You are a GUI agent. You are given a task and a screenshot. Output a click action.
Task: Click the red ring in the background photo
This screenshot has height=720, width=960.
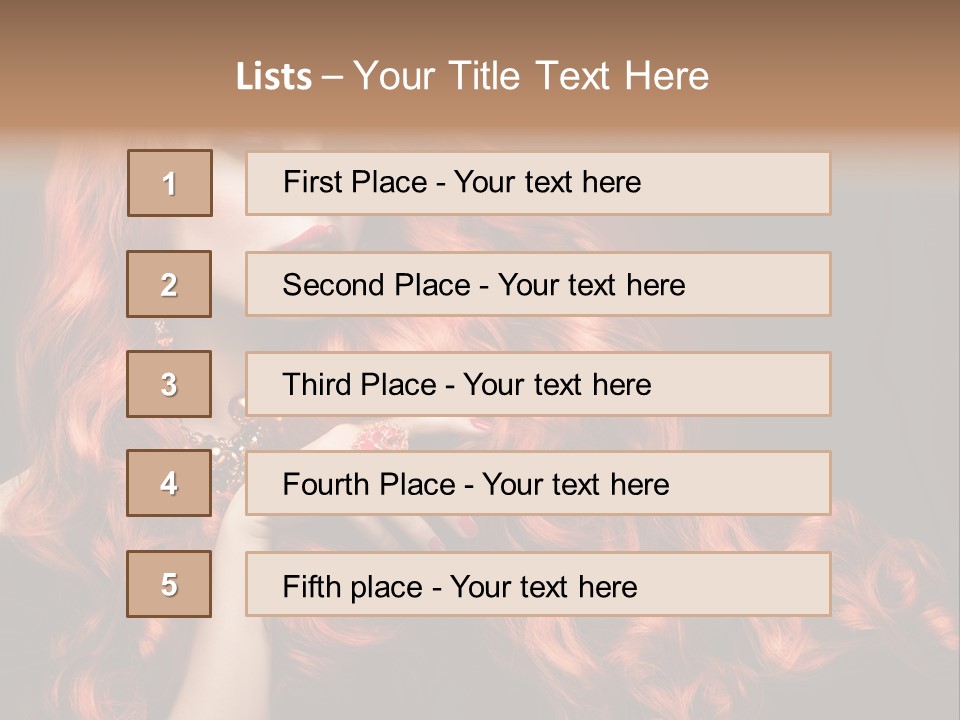click(380, 435)
